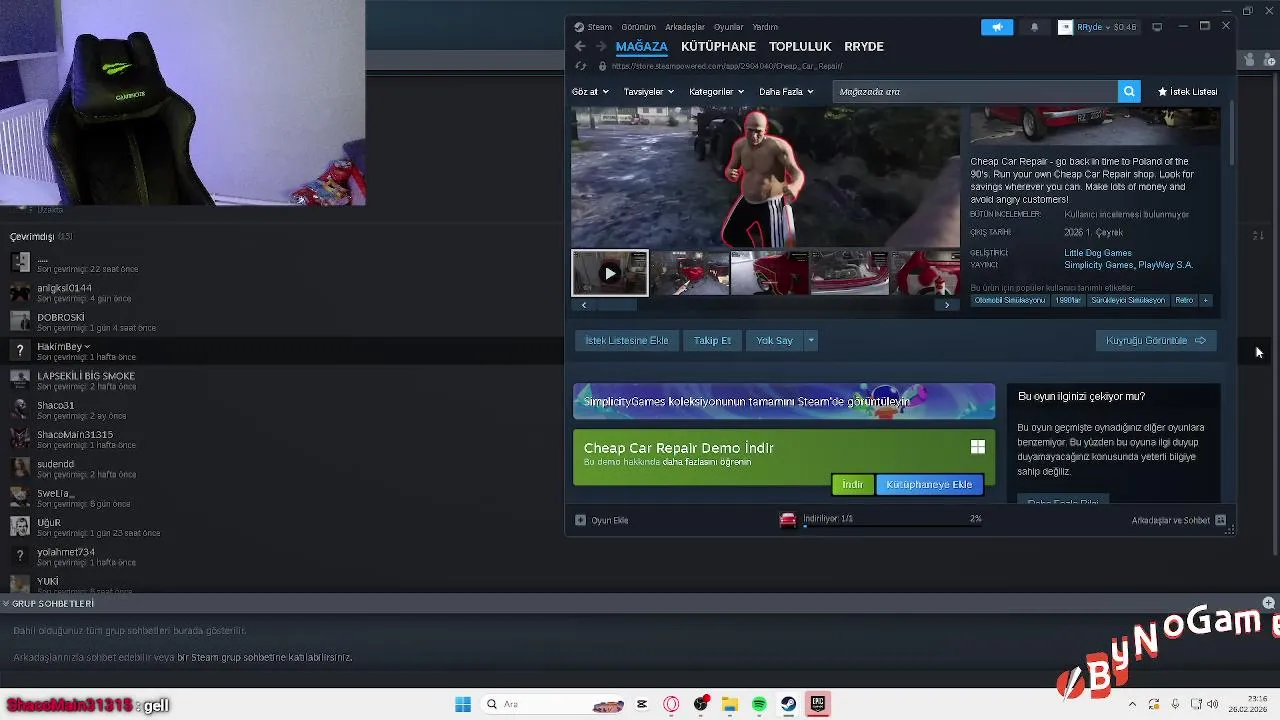This screenshot has height=720, width=1280.
Task: Click the SimplicityGames collection banner
Action: point(784,401)
